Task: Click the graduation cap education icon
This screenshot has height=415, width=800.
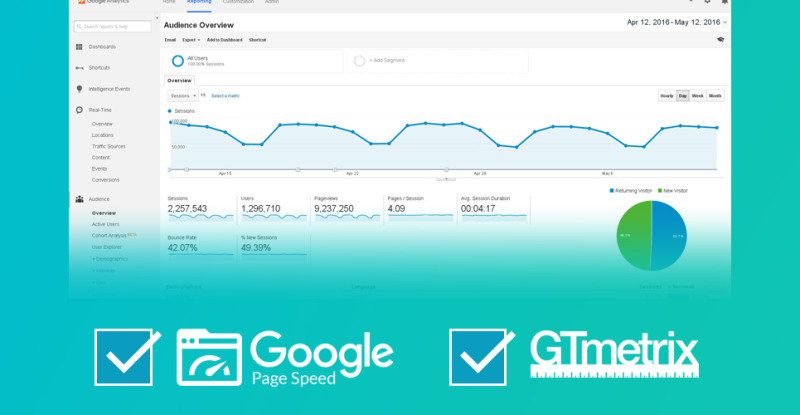Action: 720,39
